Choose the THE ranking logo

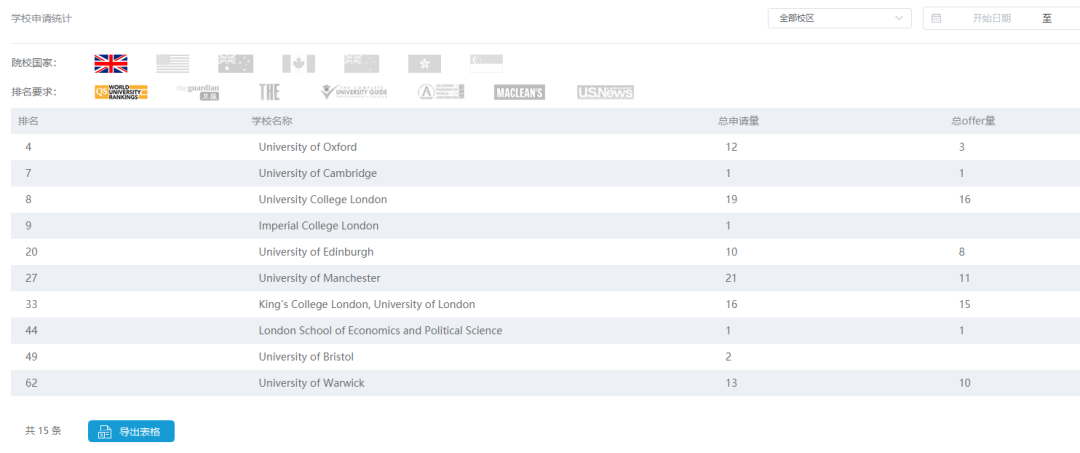[269, 92]
